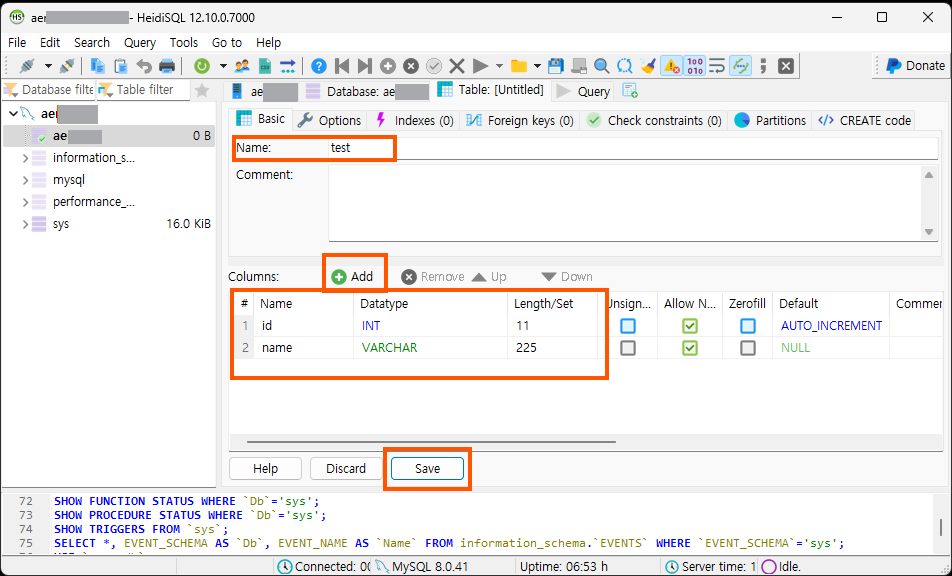Click the Add column button
This screenshot has height=576, width=952.
(353, 277)
